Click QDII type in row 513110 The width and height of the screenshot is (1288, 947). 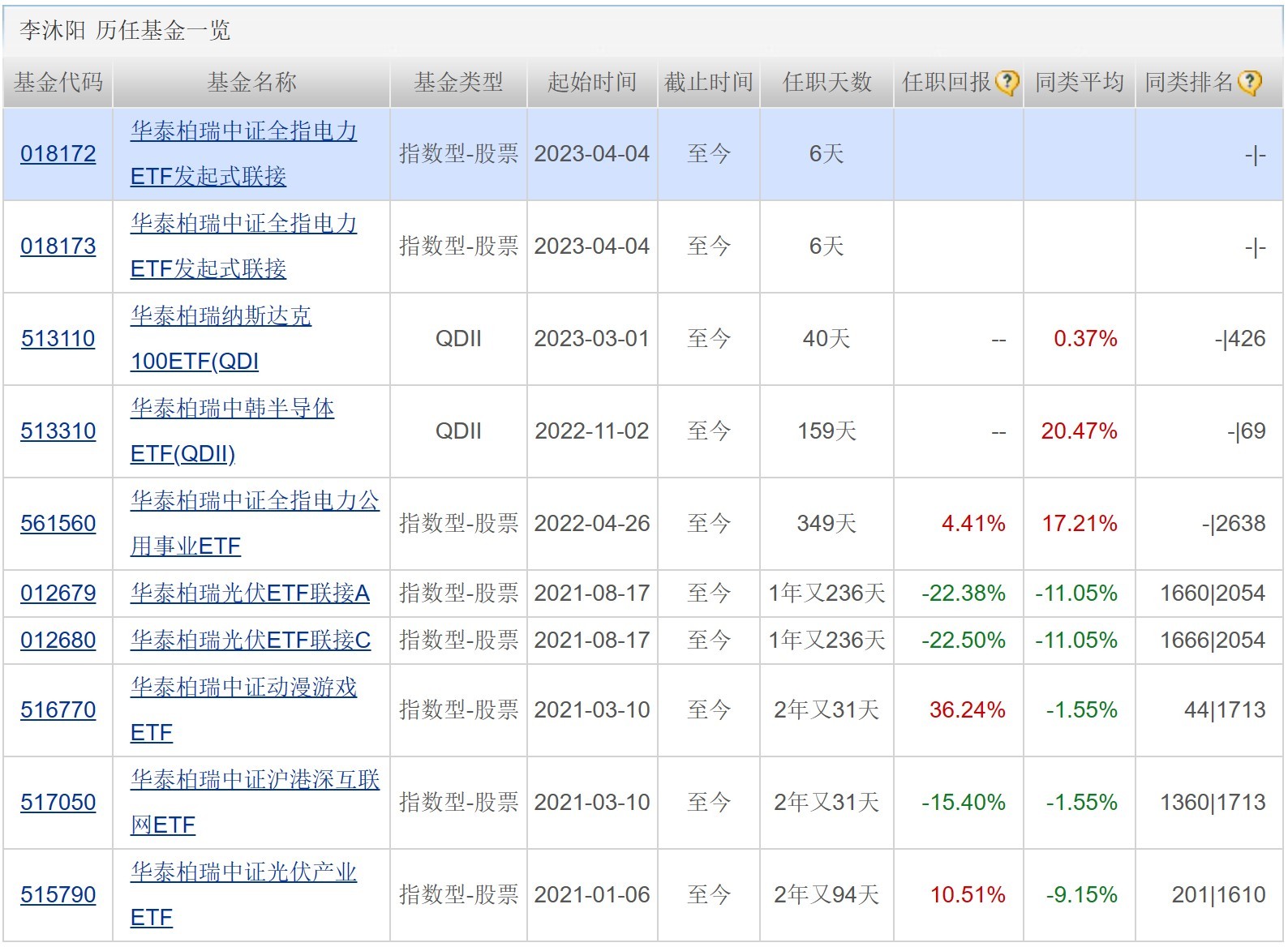point(458,339)
